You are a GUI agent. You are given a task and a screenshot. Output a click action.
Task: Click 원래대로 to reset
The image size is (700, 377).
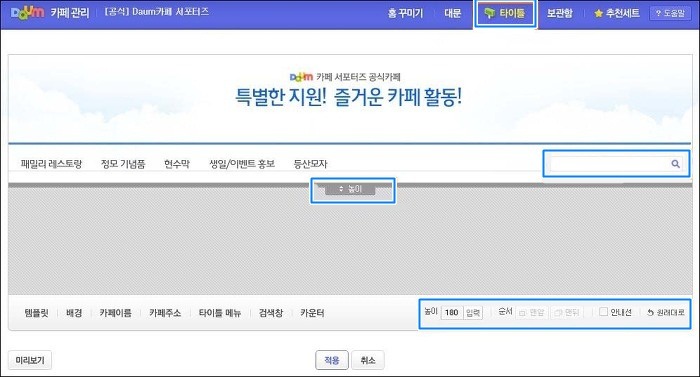click(x=666, y=312)
